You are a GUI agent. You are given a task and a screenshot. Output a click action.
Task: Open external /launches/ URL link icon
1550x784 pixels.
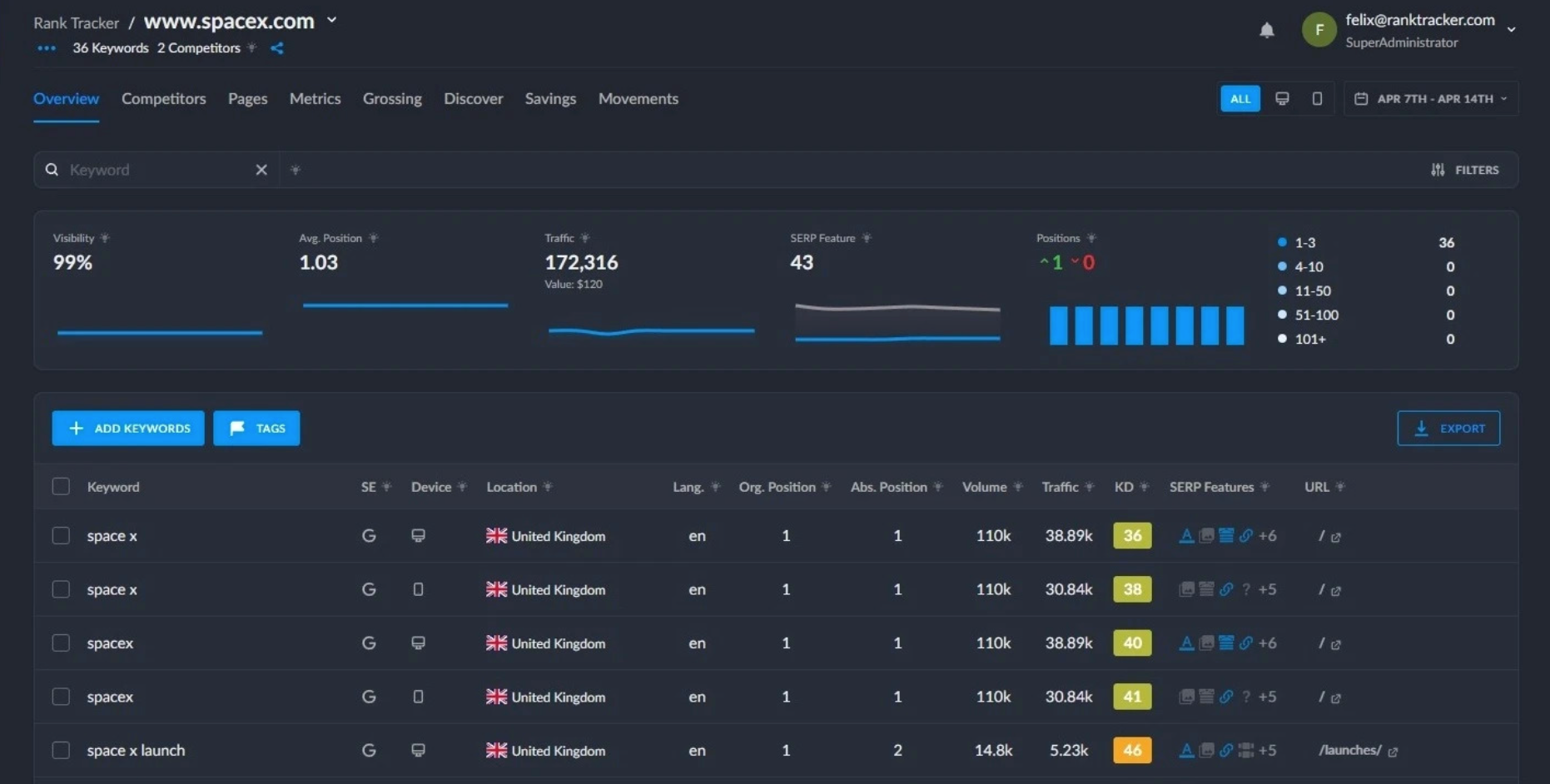tap(1393, 752)
